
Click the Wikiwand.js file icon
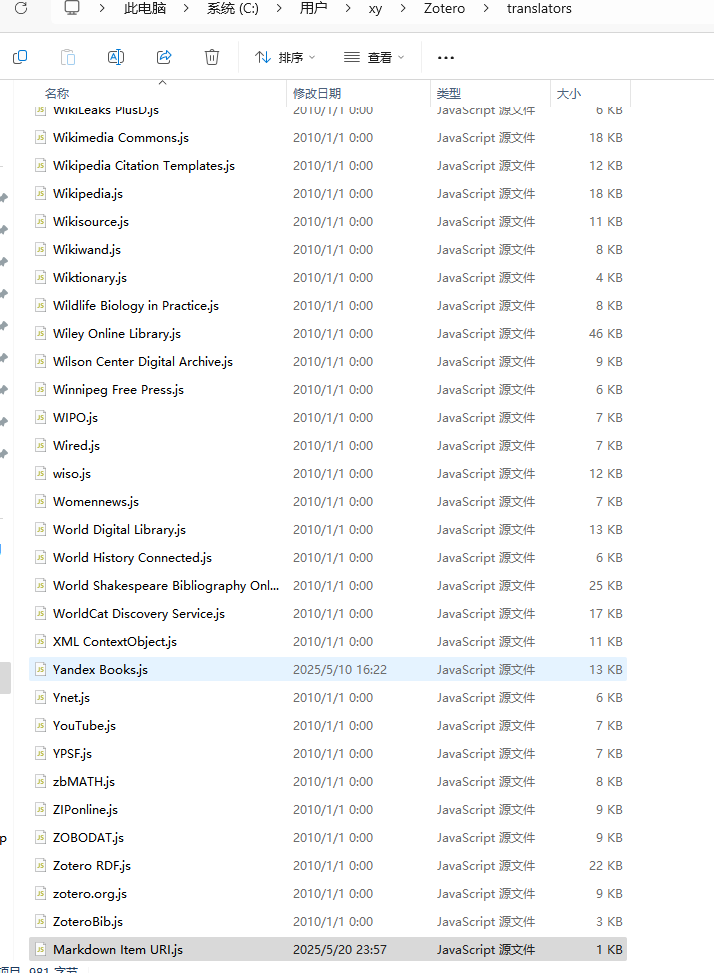[x=40, y=249]
